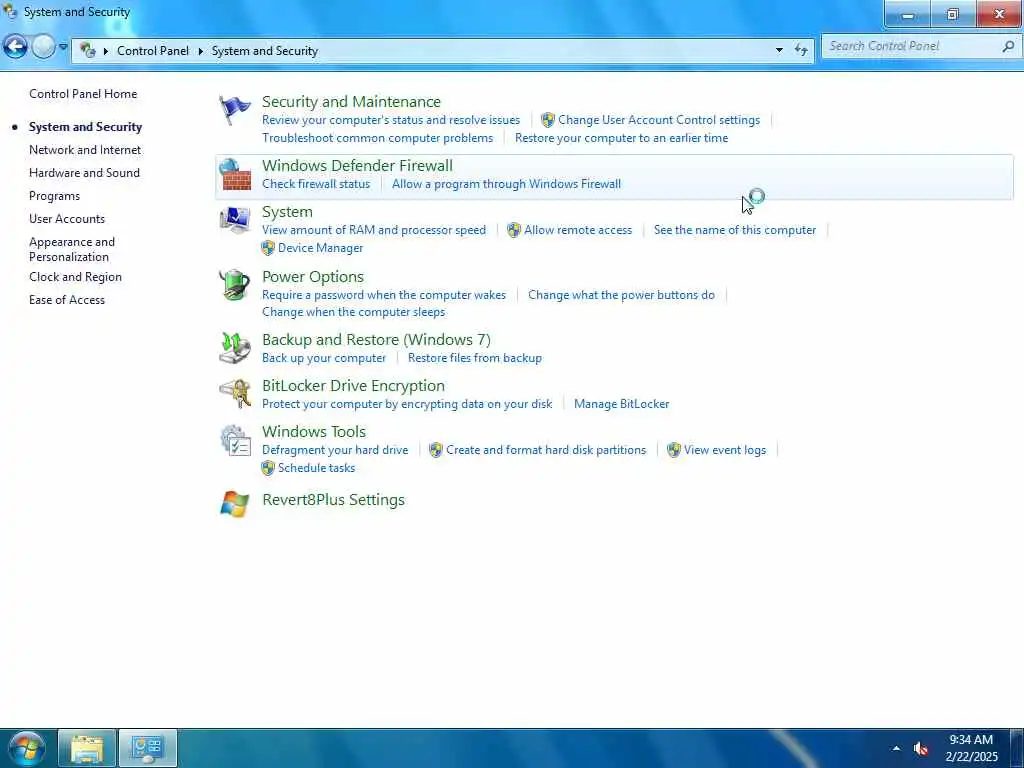Go back with the blue Back arrow
This screenshot has width=1024, height=768.
pyautogui.click(x=16, y=47)
